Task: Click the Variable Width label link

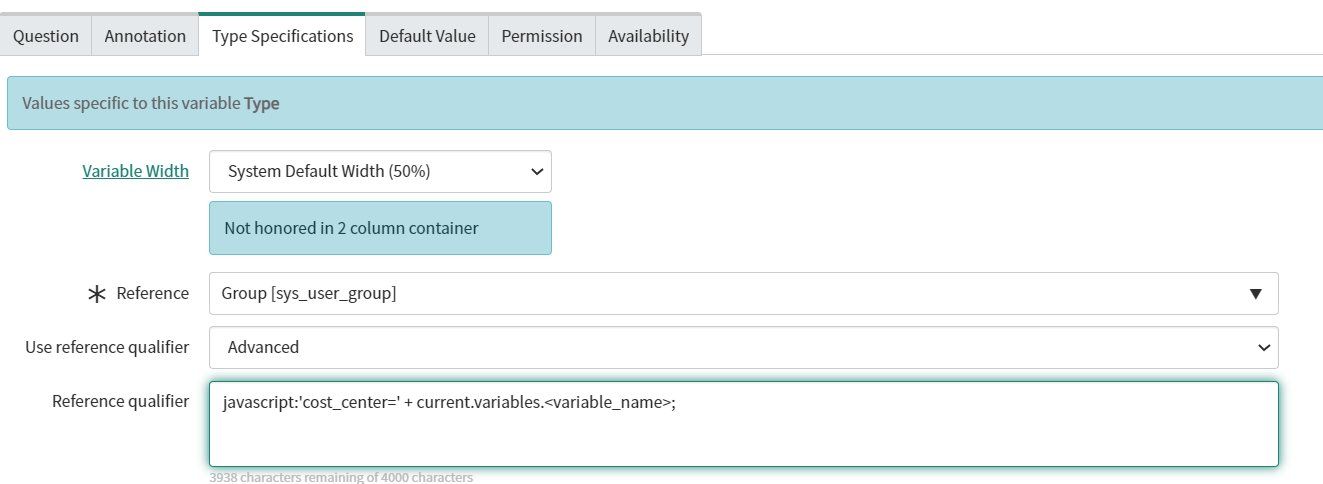Action: tap(135, 171)
